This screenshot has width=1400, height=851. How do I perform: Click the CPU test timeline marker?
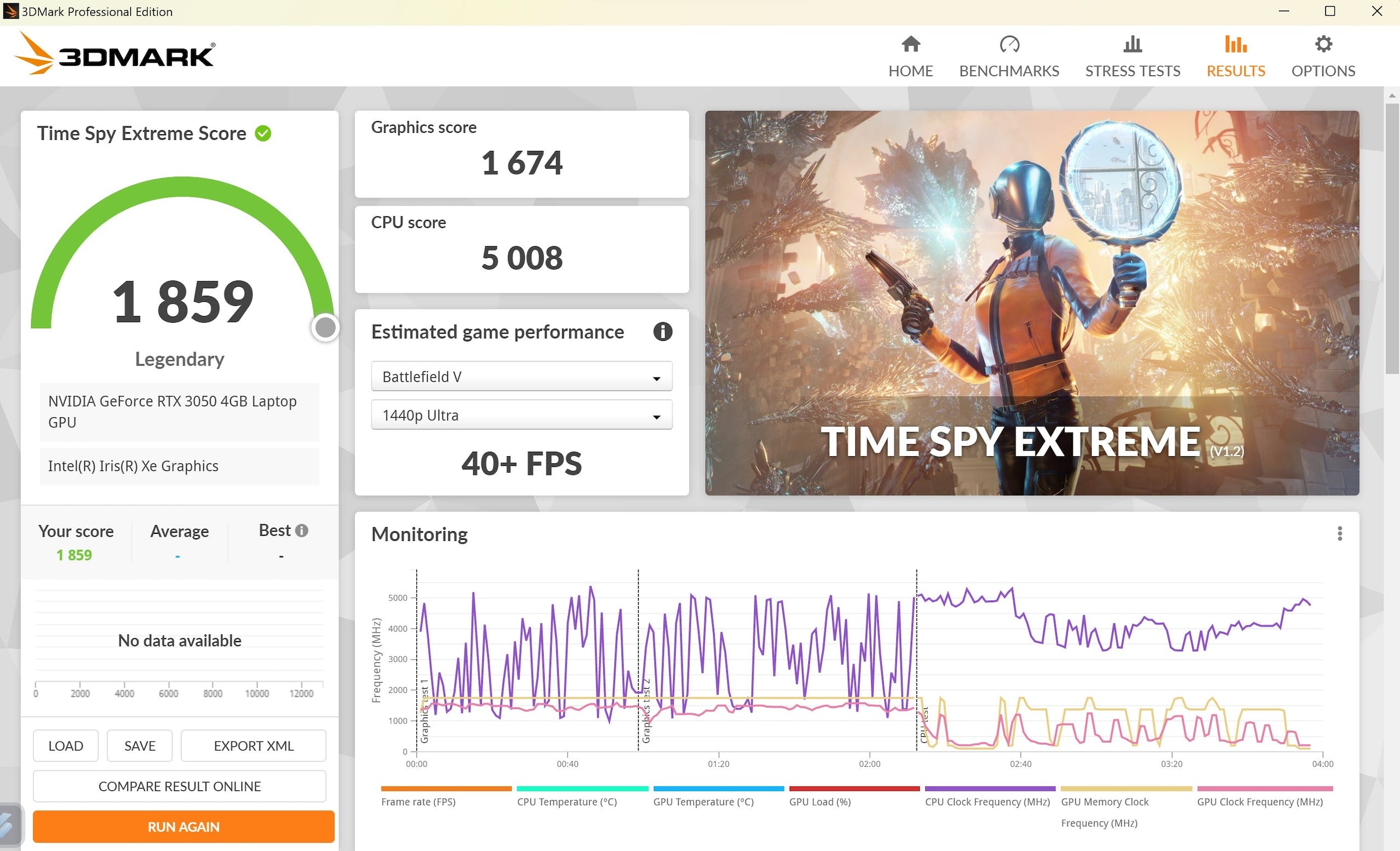(923, 724)
